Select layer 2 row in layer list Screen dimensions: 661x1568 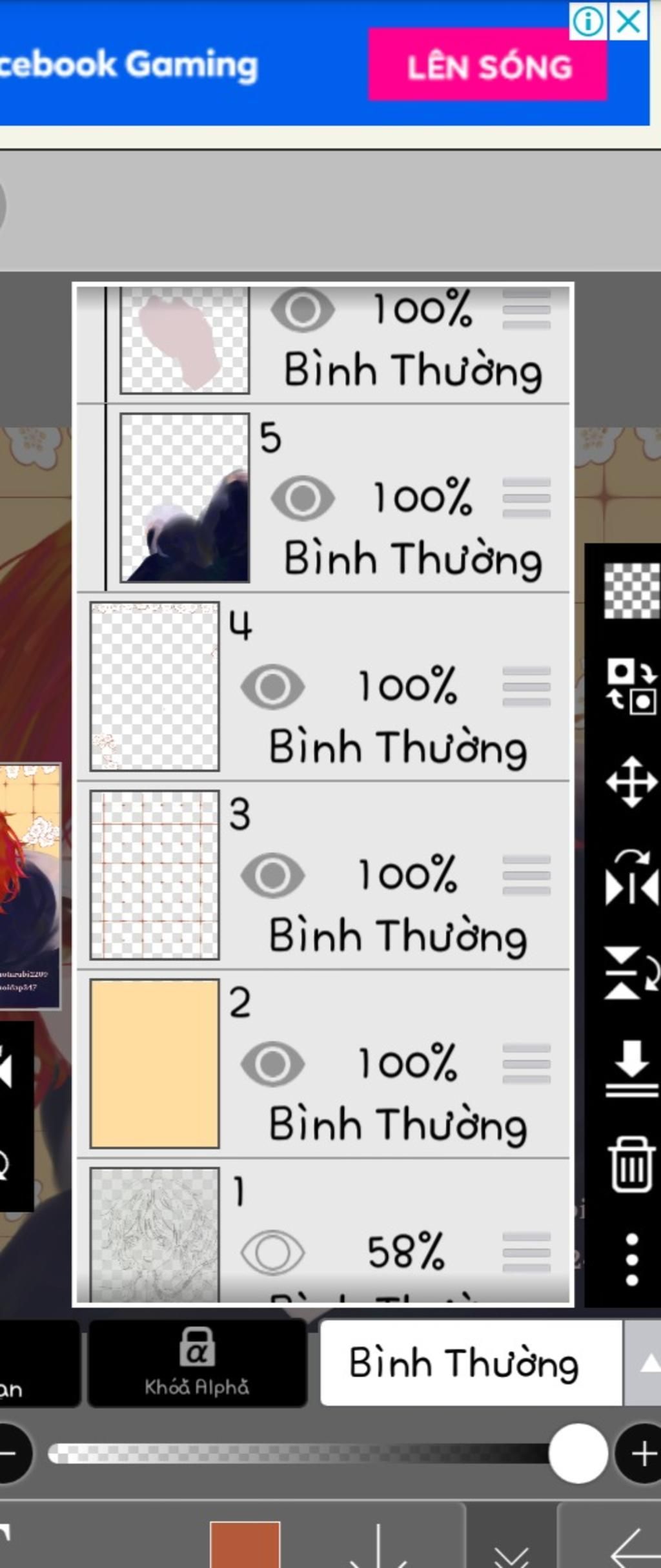coord(323,1064)
